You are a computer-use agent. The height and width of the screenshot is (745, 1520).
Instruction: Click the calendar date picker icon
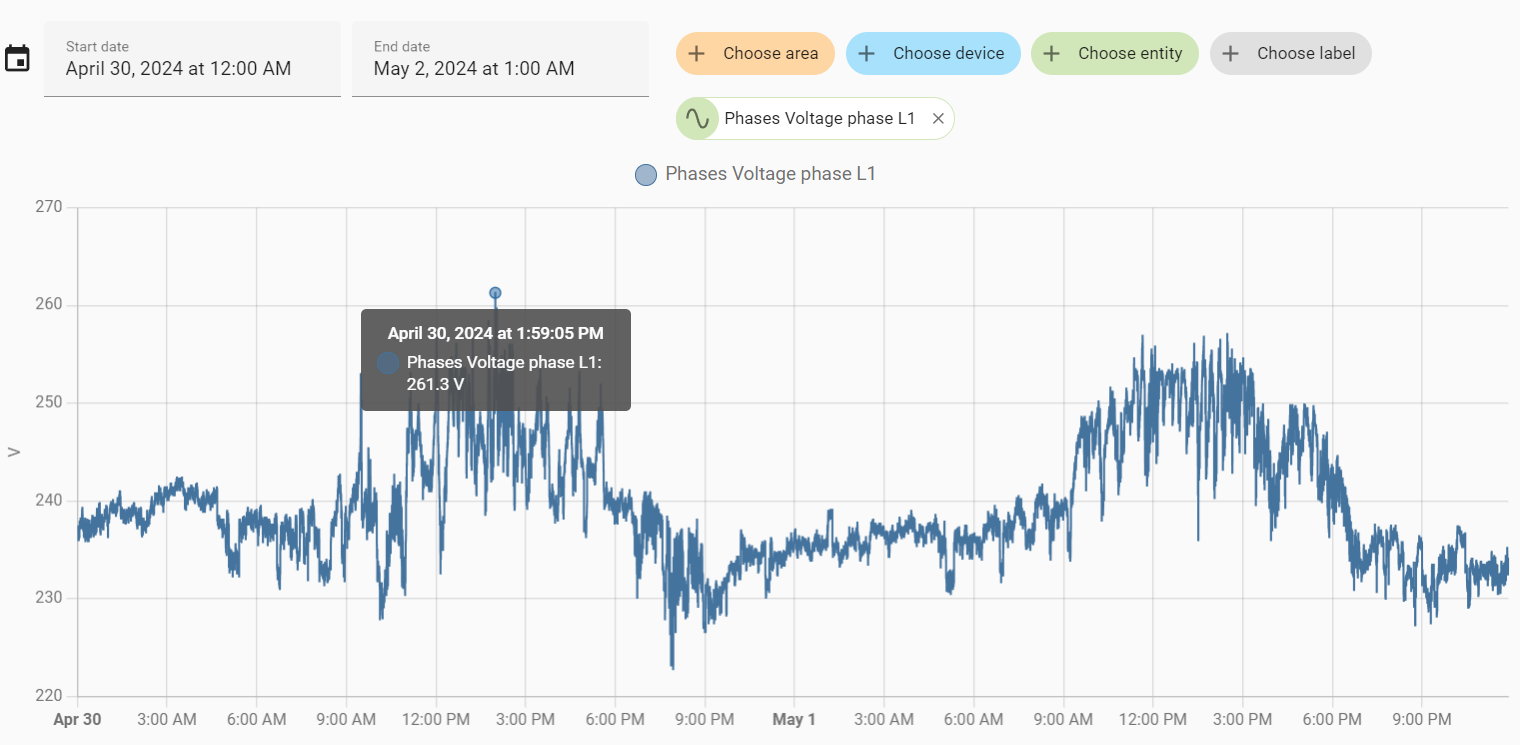(17, 59)
